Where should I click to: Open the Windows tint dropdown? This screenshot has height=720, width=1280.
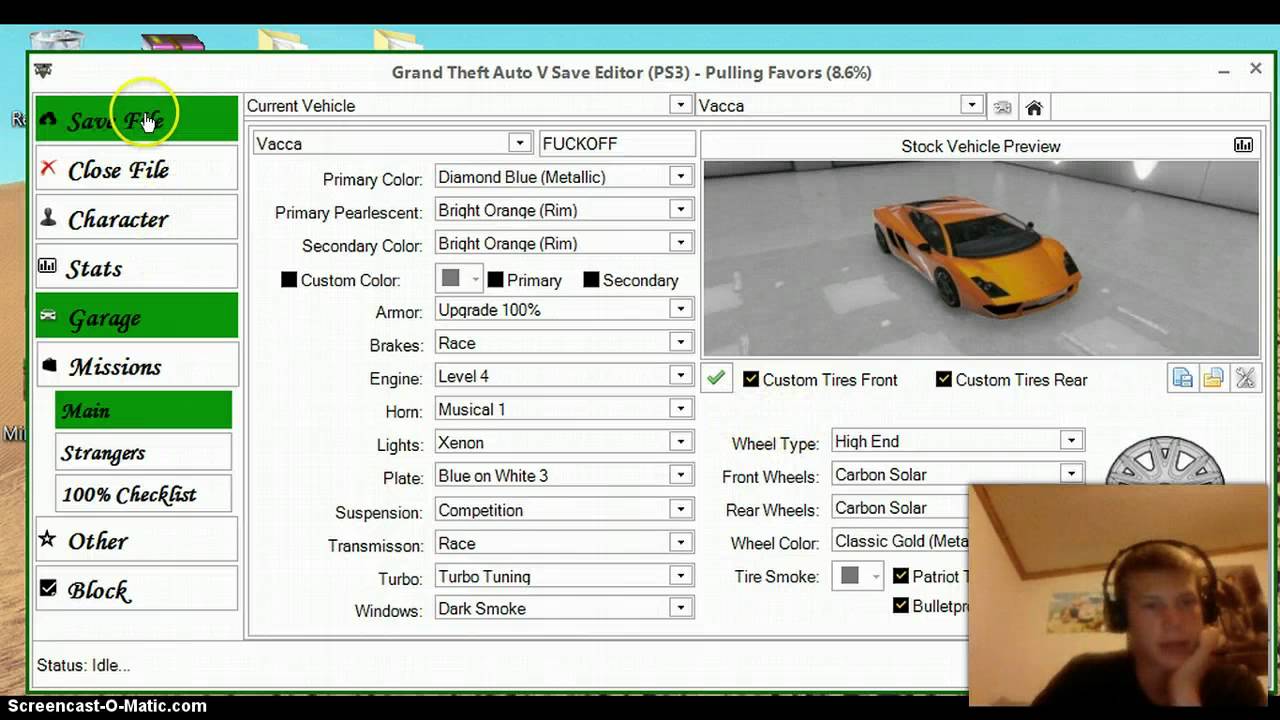[680, 608]
